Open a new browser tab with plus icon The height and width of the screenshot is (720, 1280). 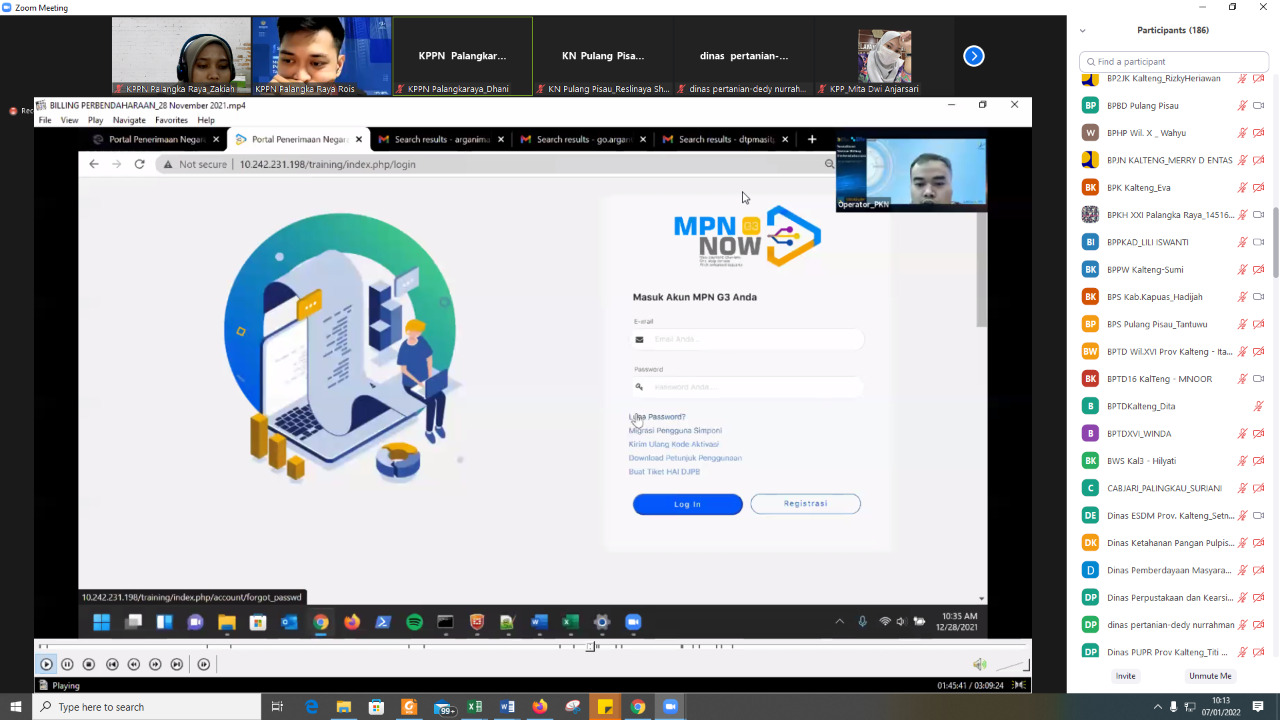812,140
